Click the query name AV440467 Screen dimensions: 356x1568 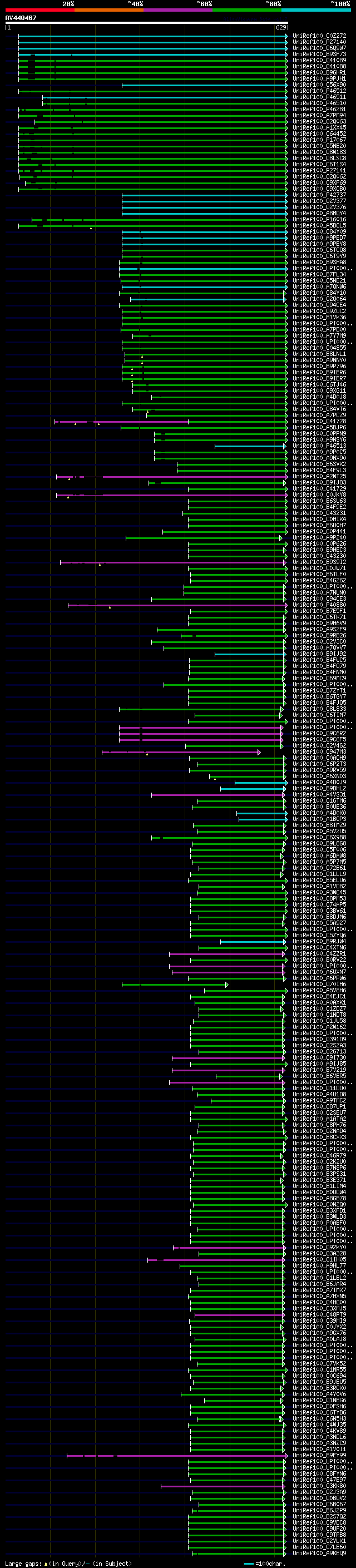coord(21,18)
